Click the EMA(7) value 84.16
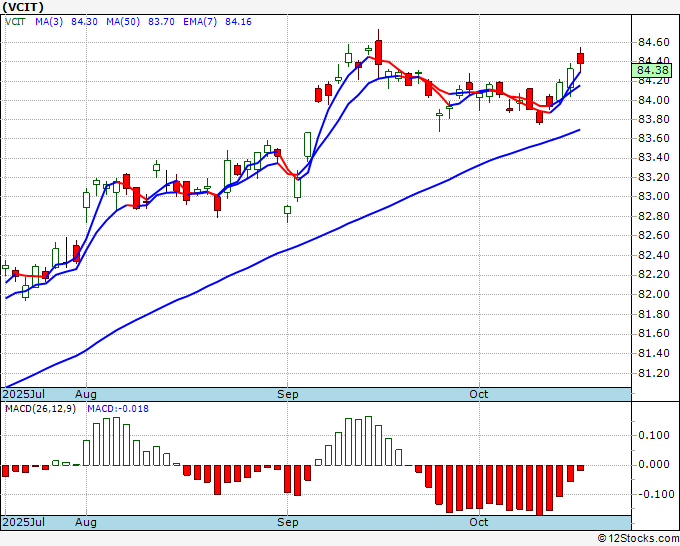The image size is (680, 546). (238, 22)
